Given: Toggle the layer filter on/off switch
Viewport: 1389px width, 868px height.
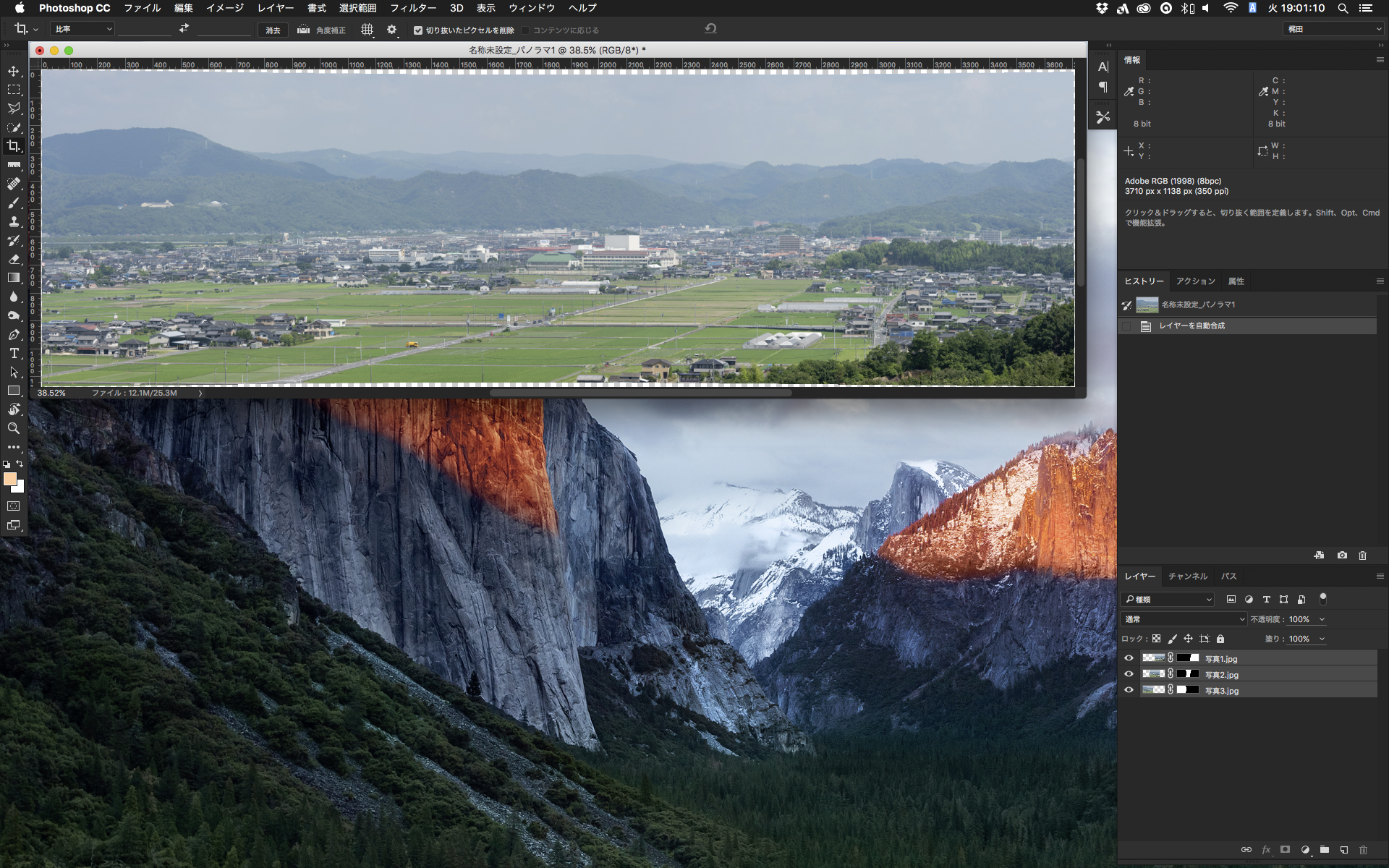Looking at the screenshot, I should coord(1323,599).
